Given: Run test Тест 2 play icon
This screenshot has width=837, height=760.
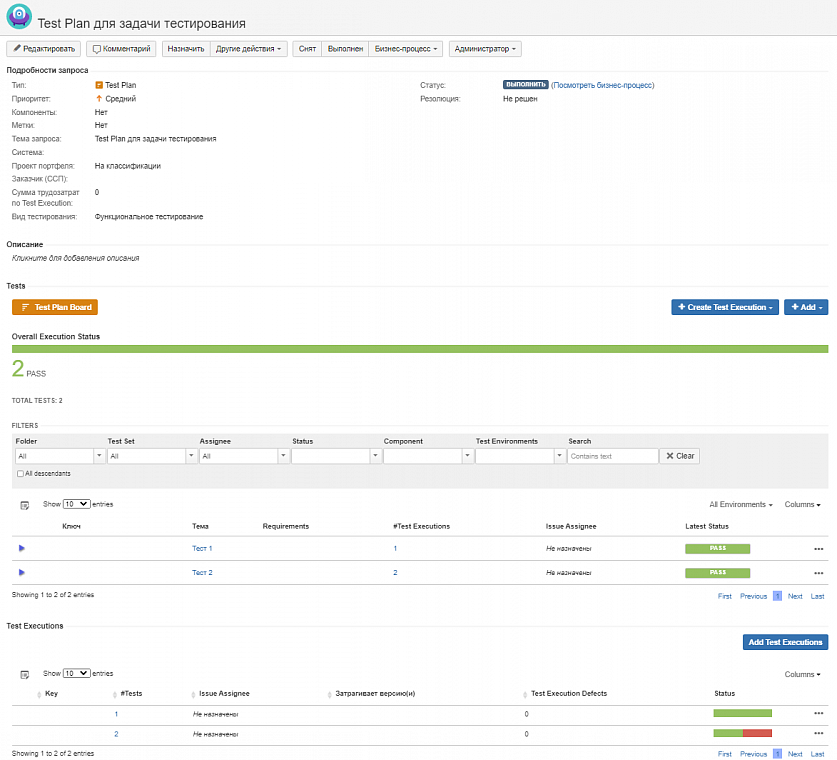Looking at the screenshot, I should (22, 572).
